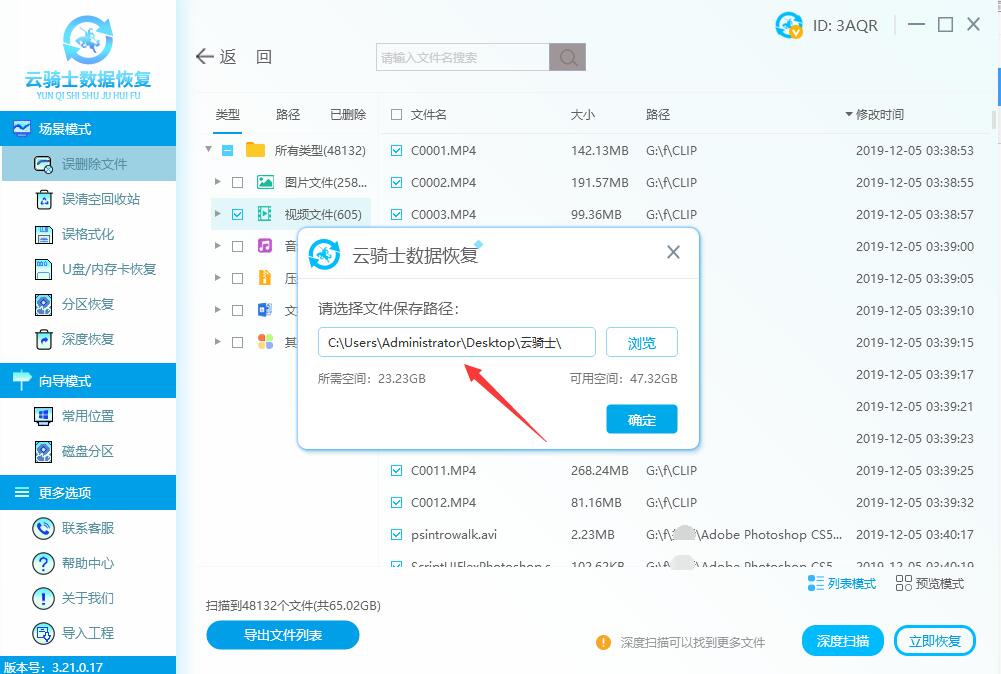Expand the audio type tree node arrow
Screen dimensions: 1001x674
218,246
